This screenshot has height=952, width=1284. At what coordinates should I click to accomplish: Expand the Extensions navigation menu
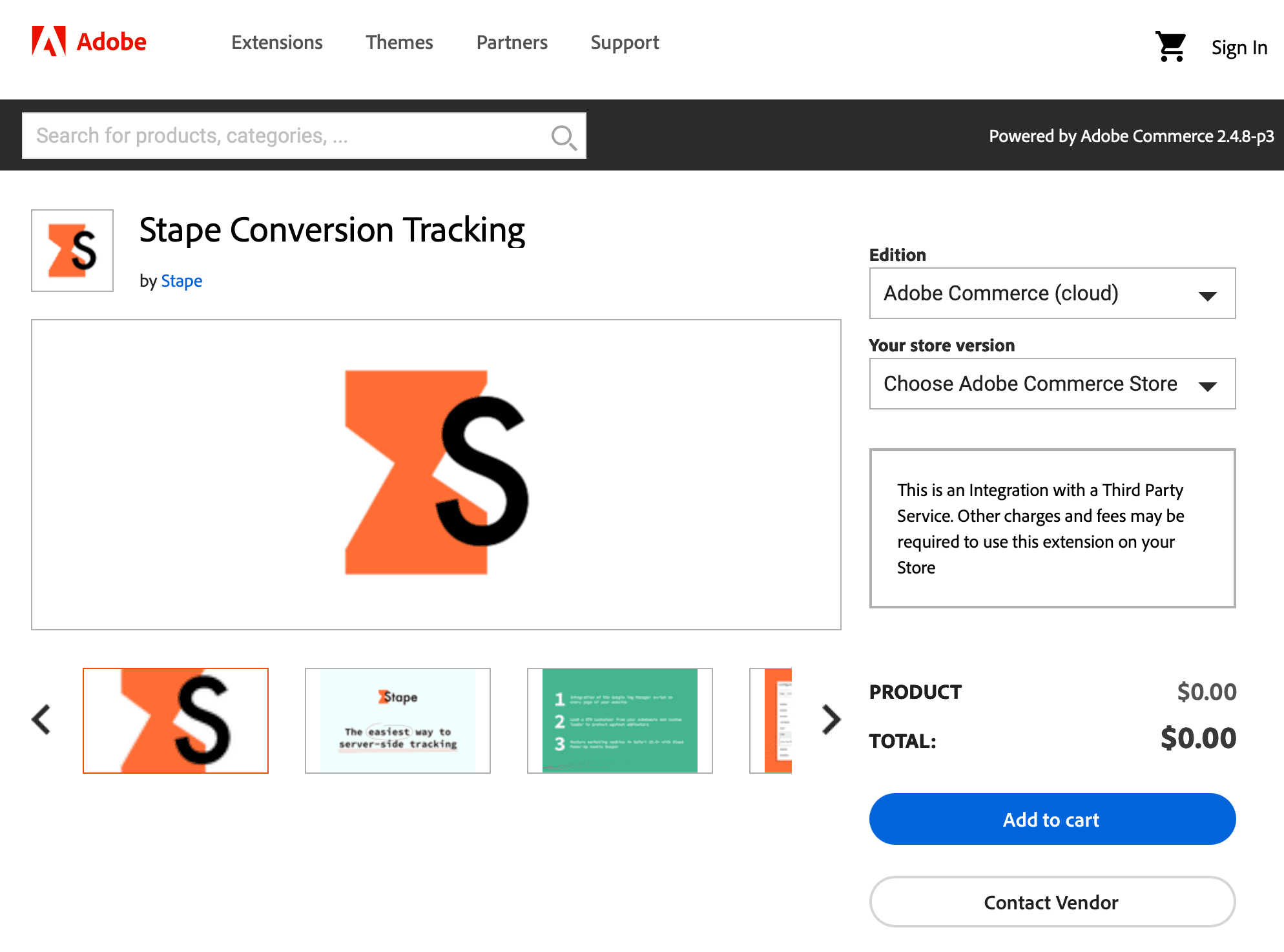(x=276, y=42)
